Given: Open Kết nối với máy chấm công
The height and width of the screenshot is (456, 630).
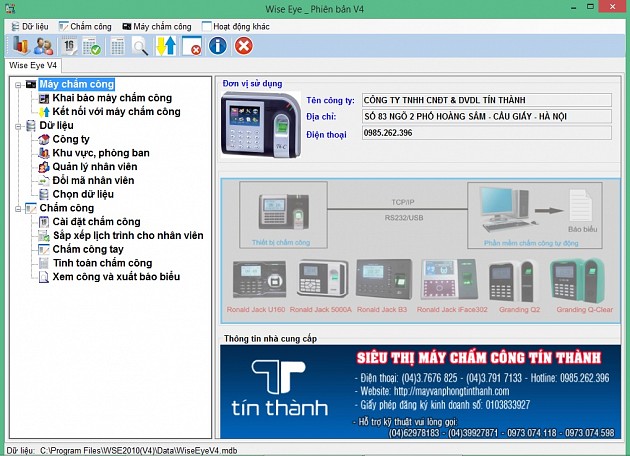Looking at the screenshot, I should click(117, 111).
